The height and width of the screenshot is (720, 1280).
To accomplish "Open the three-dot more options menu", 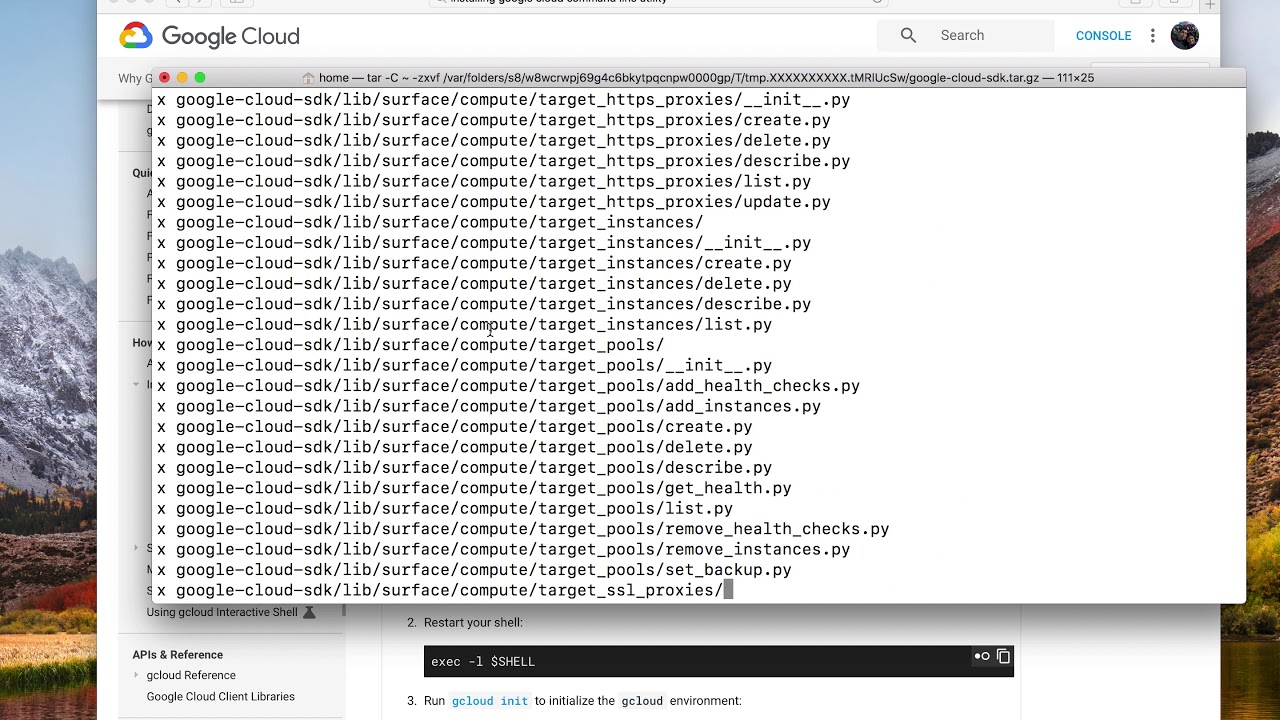I will (x=1153, y=35).
